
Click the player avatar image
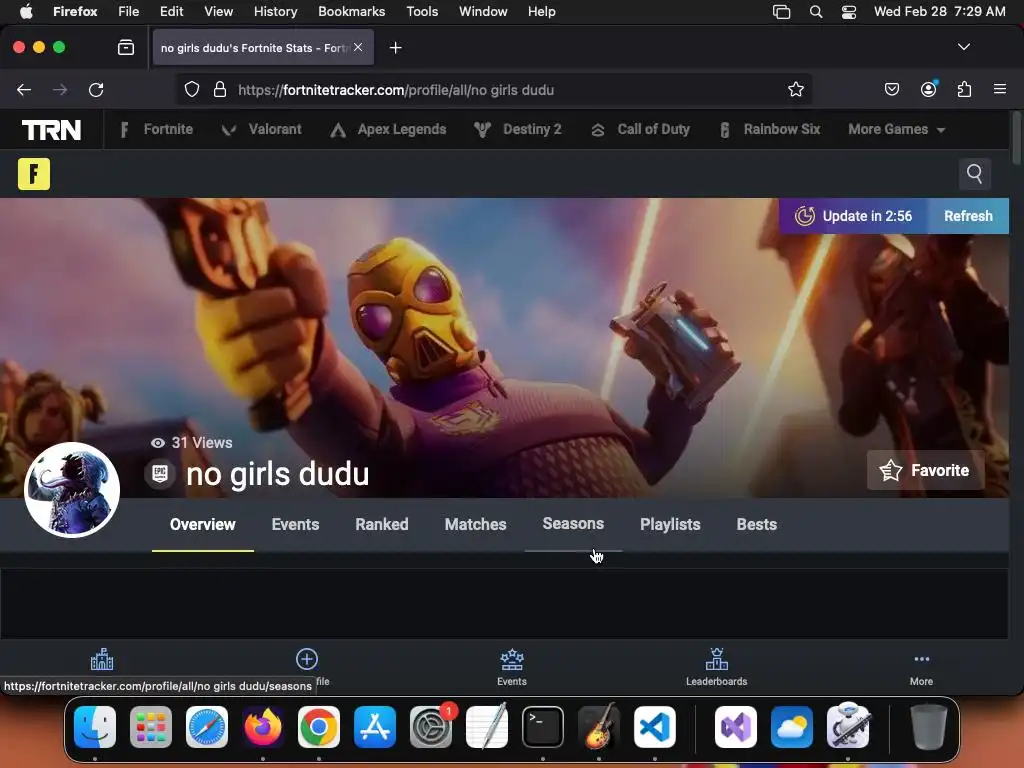(x=72, y=490)
